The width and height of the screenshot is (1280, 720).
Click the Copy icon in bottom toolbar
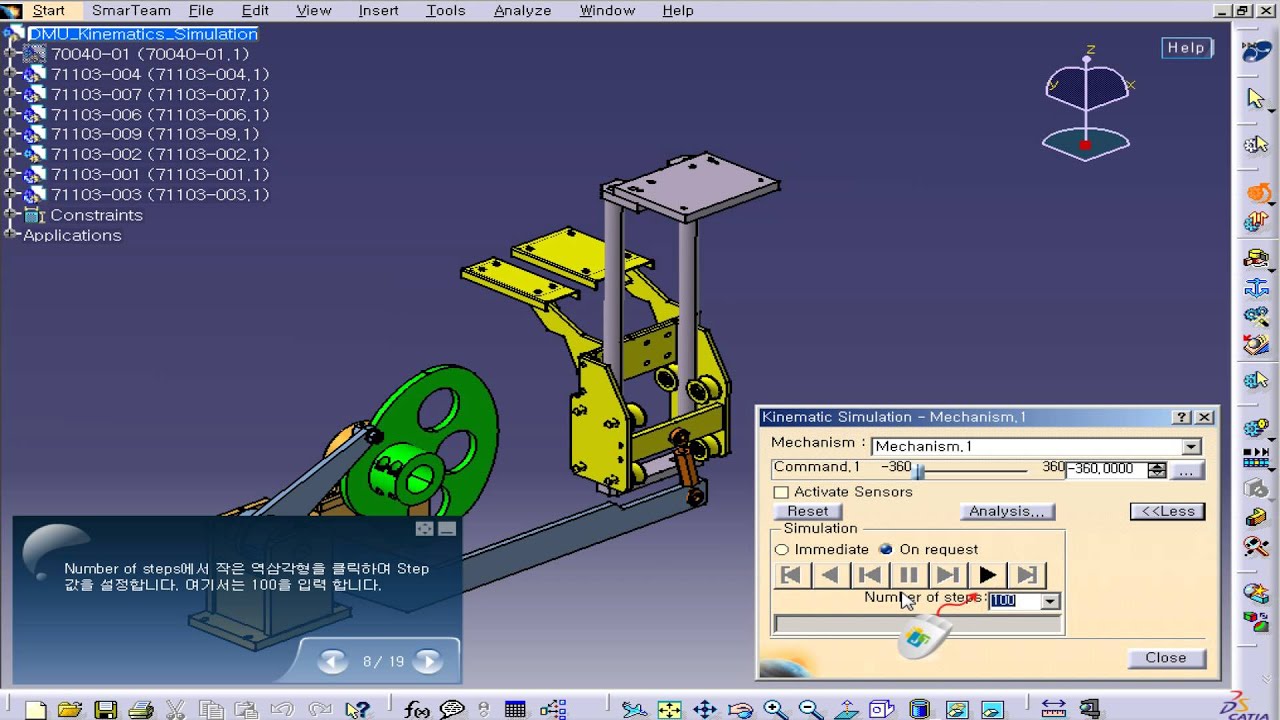click(211, 710)
